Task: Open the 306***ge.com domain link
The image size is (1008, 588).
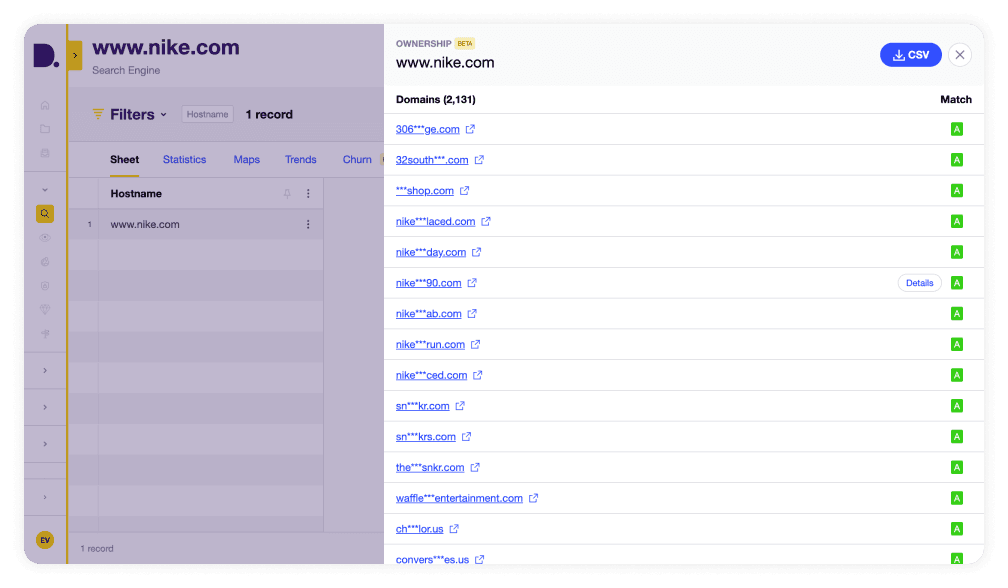Action: click(428, 129)
